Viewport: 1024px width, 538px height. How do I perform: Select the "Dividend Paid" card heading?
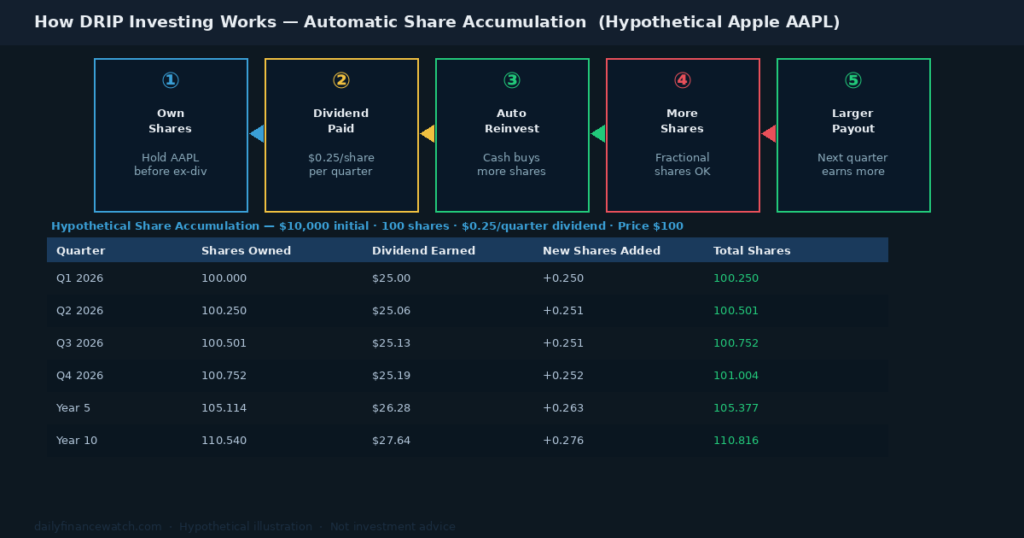(341, 121)
